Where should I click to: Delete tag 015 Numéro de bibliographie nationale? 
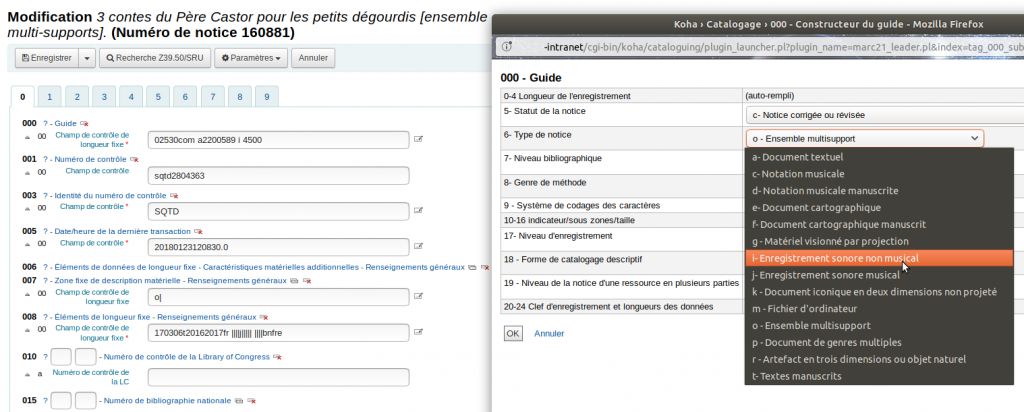pos(251,400)
